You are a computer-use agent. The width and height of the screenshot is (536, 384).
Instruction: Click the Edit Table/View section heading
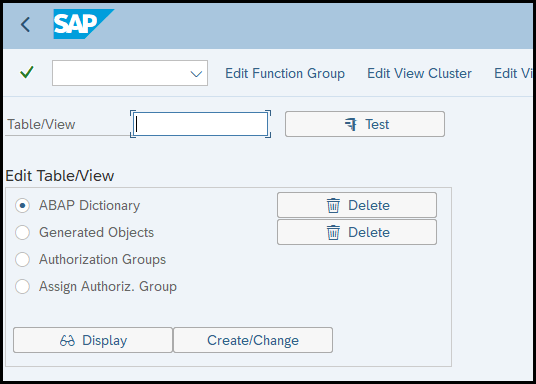(60, 176)
